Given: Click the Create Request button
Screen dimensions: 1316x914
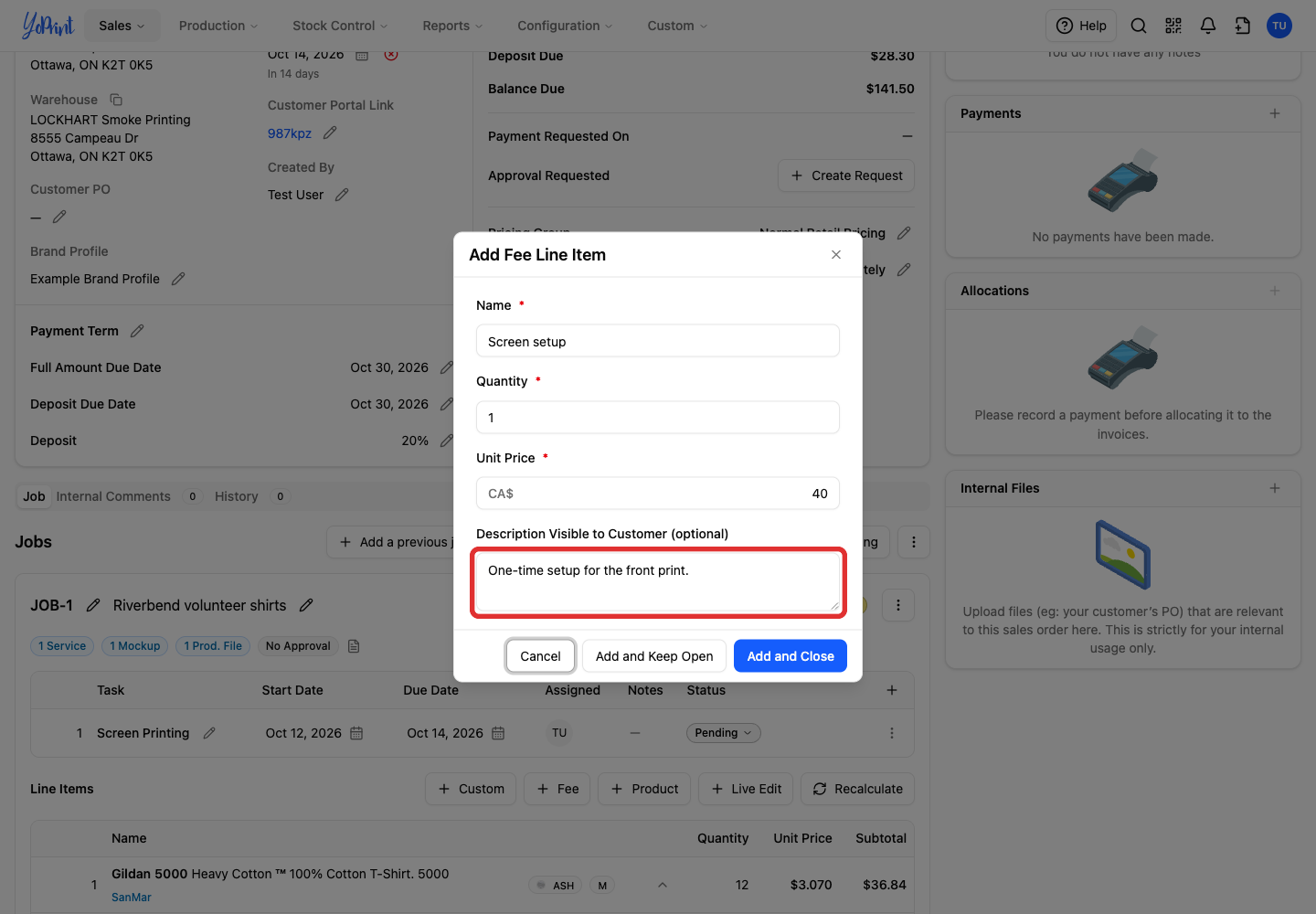Looking at the screenshot, I should pos(846,175).
